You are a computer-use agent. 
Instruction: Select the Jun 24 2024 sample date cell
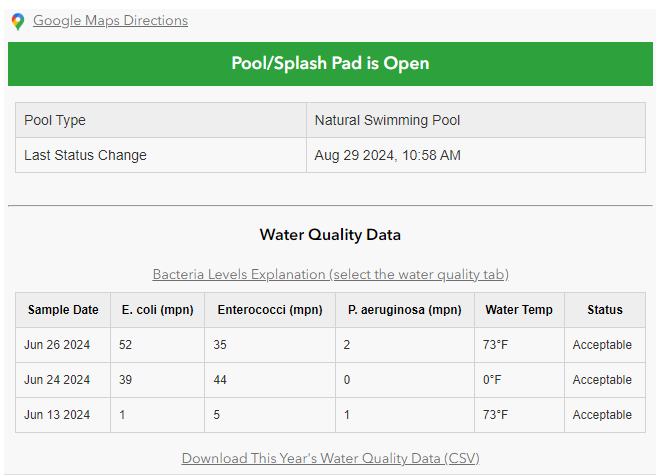pyautogui.click(x=57, y=380)
